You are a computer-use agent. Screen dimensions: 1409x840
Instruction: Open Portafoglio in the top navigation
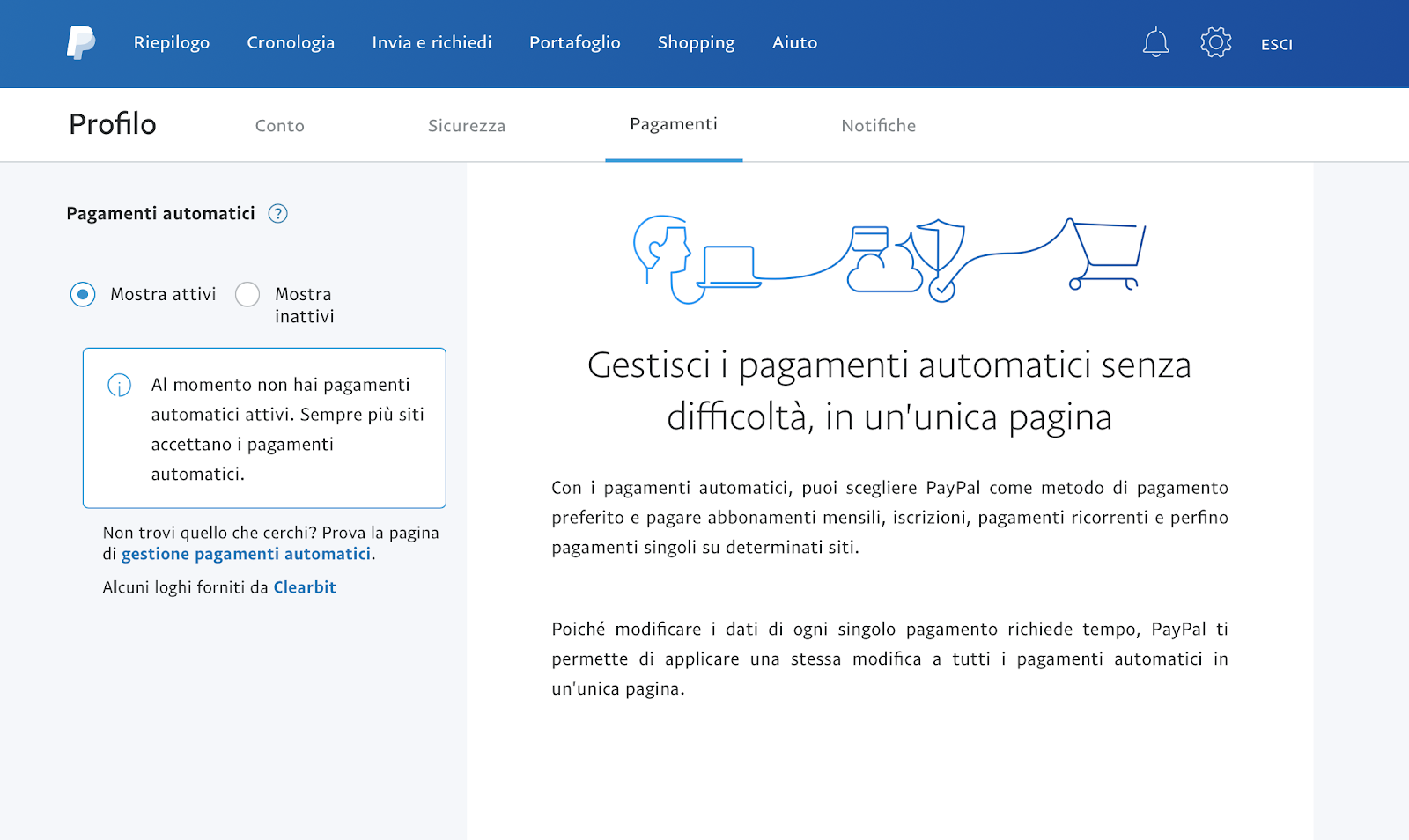coord(574,42)
